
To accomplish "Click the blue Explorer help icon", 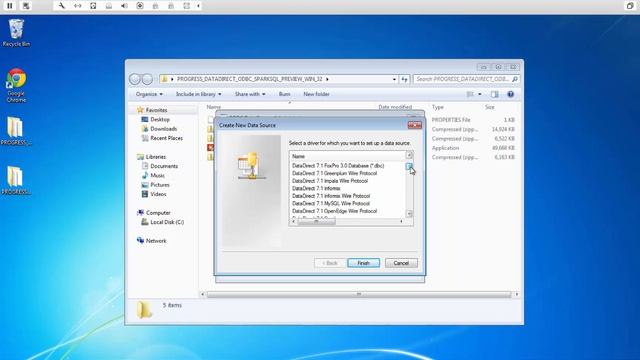I will point(511,94).
